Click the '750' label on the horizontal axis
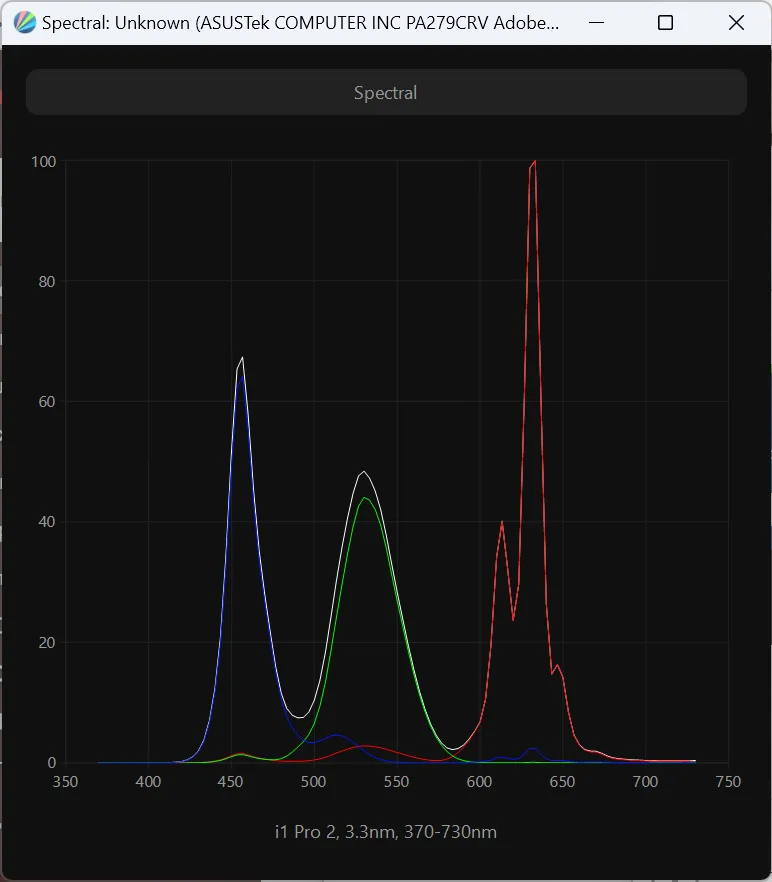 click(x=728, y=782)
